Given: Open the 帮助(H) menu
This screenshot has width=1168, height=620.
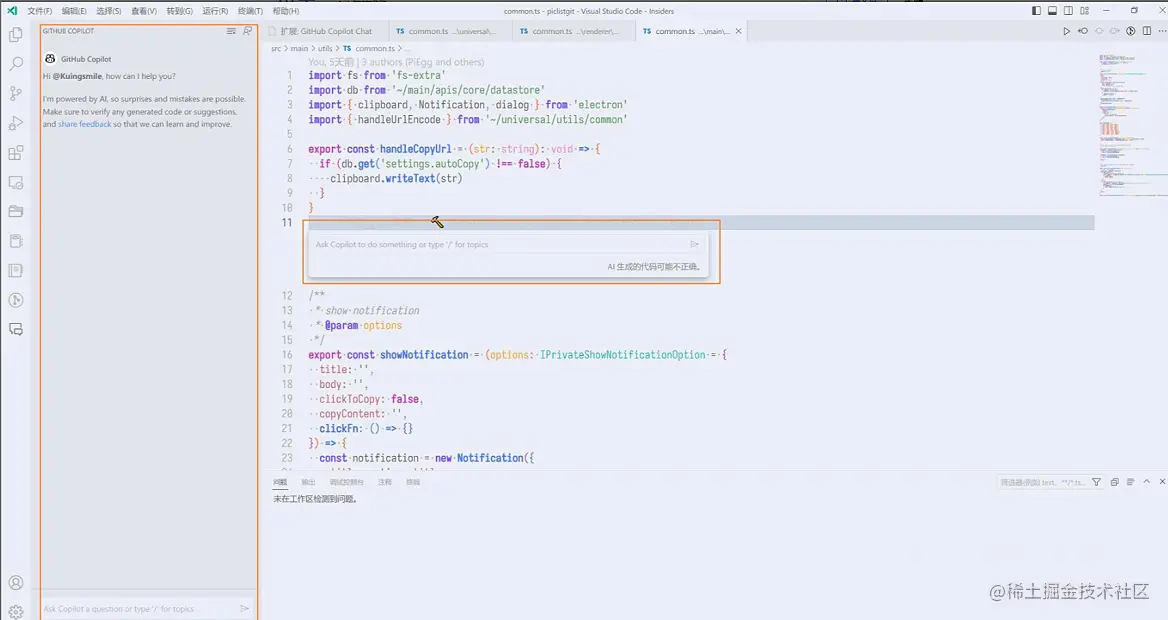Looking at the screenshot, I should 286,11.
